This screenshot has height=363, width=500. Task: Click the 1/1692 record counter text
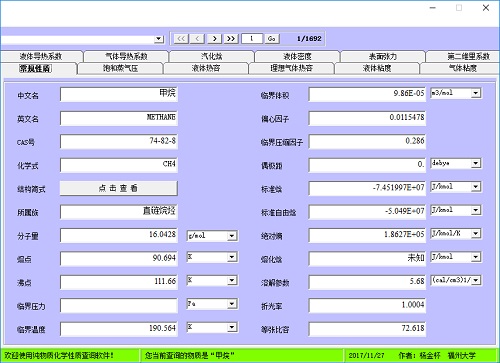pos(309,39)
